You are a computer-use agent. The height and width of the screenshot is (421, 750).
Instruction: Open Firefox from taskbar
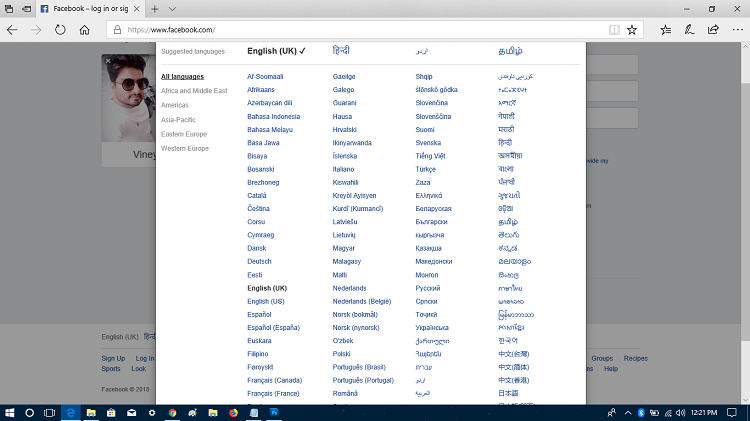point(233,412)
